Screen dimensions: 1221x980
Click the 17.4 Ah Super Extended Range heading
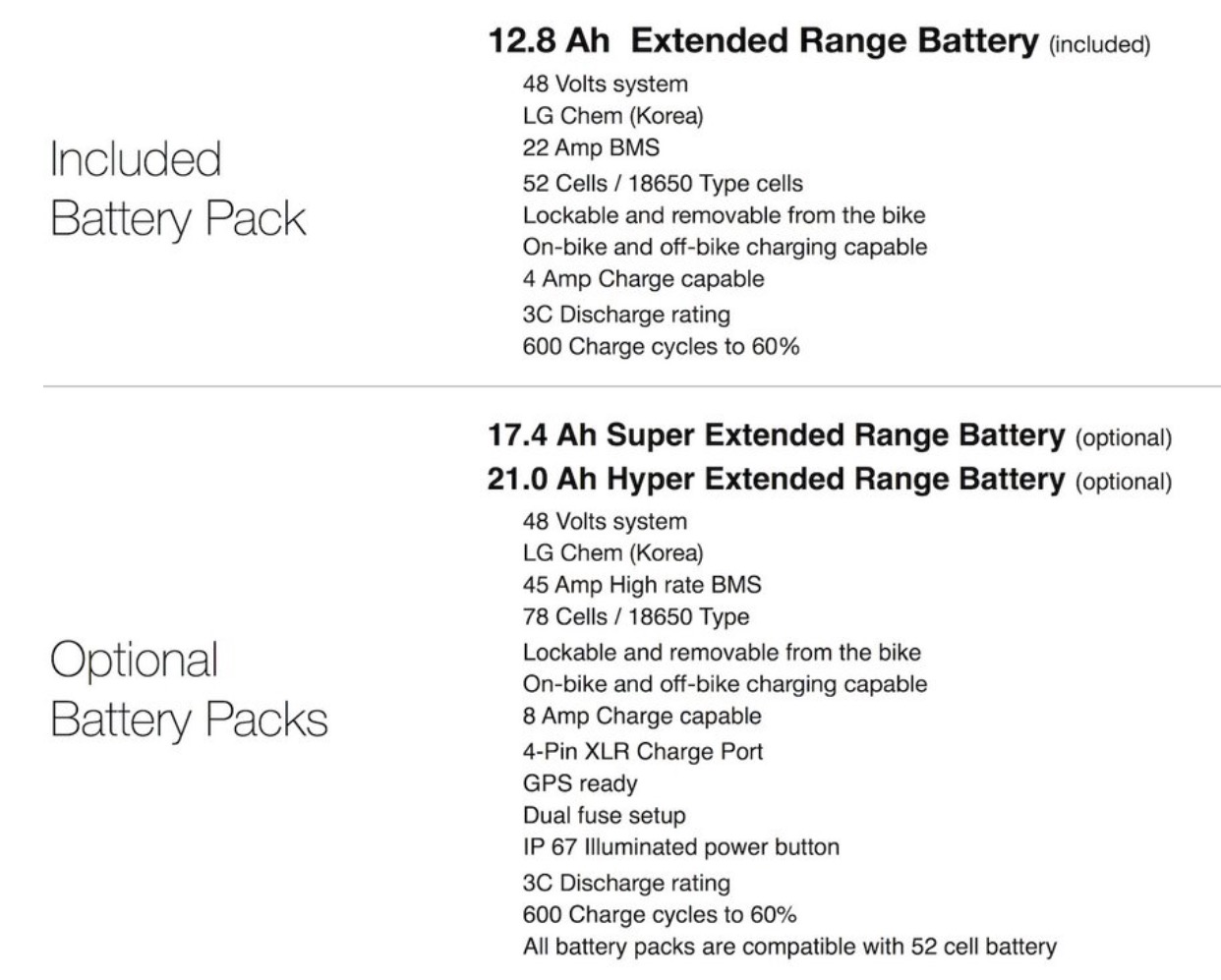776,435
